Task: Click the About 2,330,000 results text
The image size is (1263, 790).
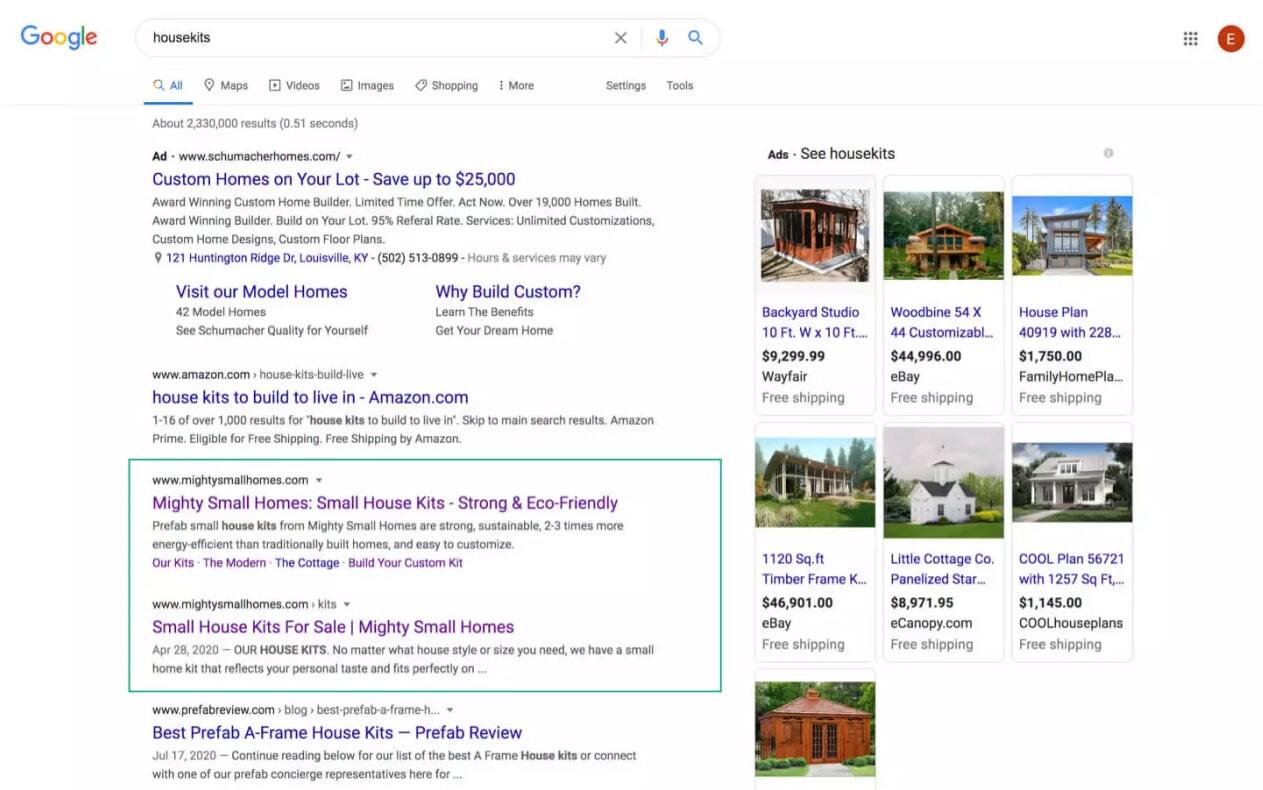Action: [255, 124]
